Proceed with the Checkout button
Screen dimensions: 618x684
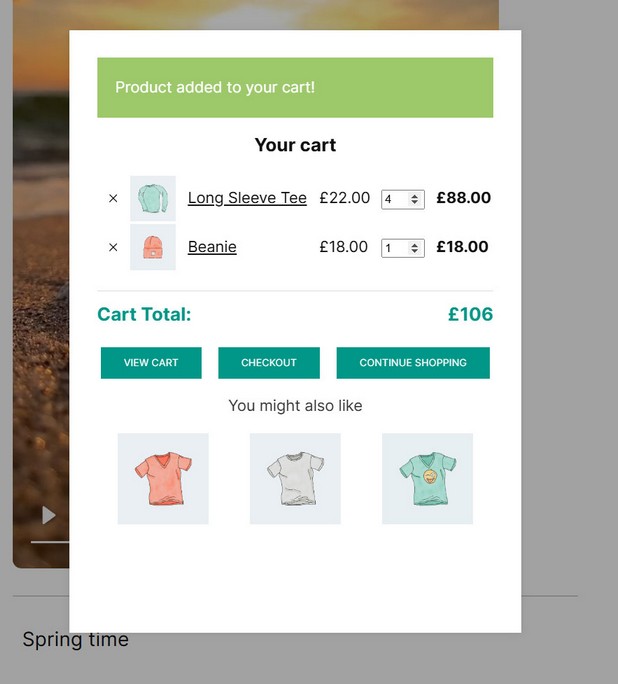[x=269, y=363]
